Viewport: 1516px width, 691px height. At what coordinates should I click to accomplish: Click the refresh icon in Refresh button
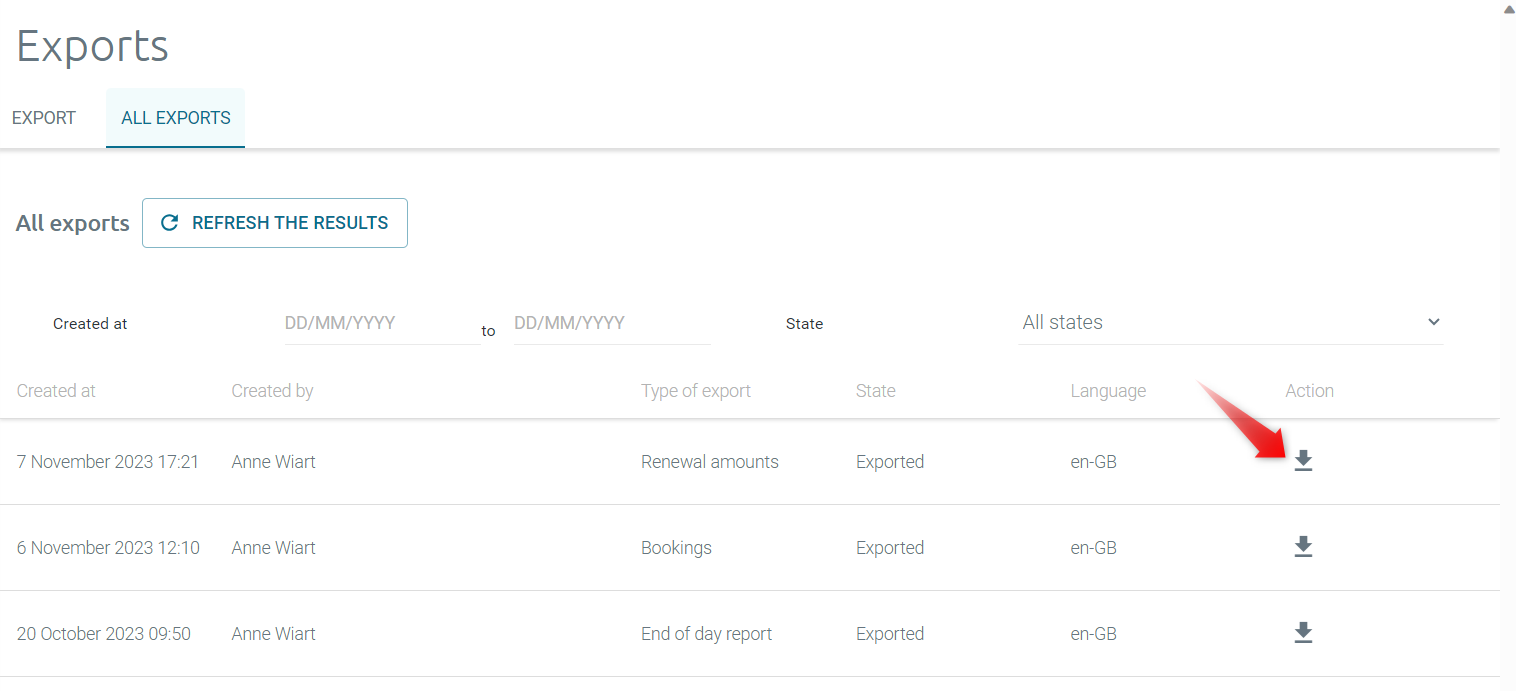pos(170,223)
